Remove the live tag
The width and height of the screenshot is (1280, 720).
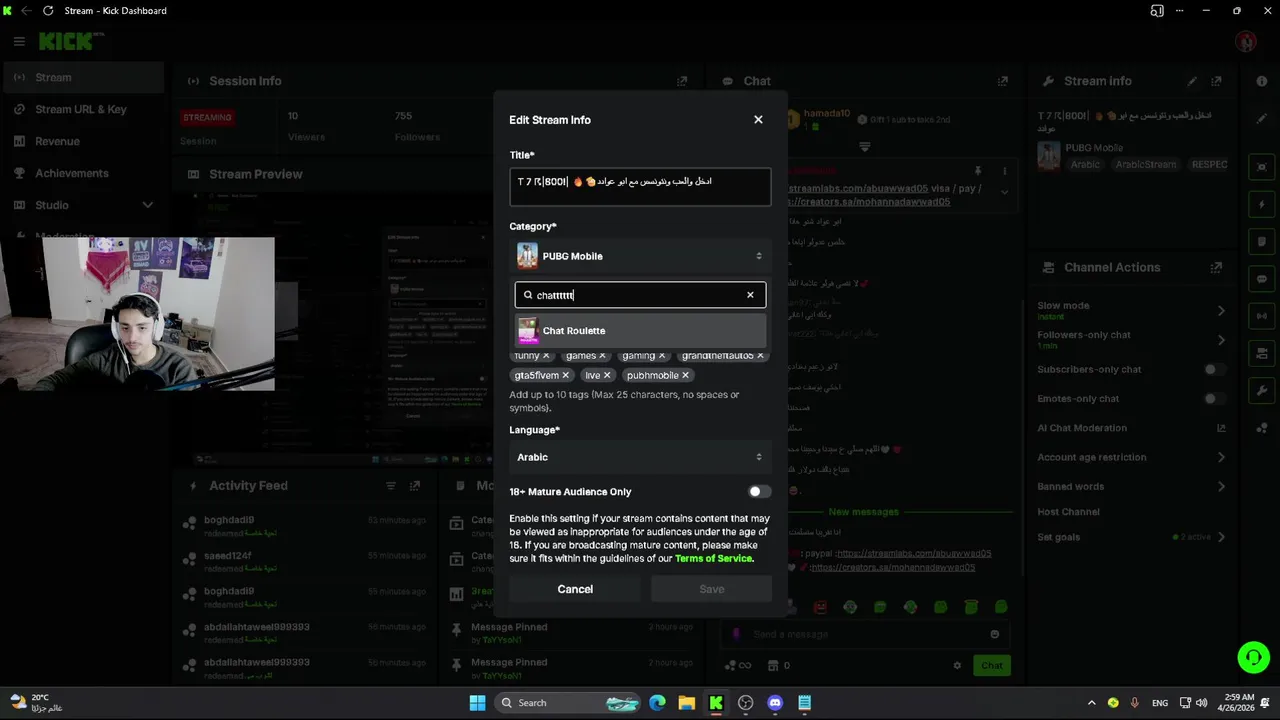point(606,376)
